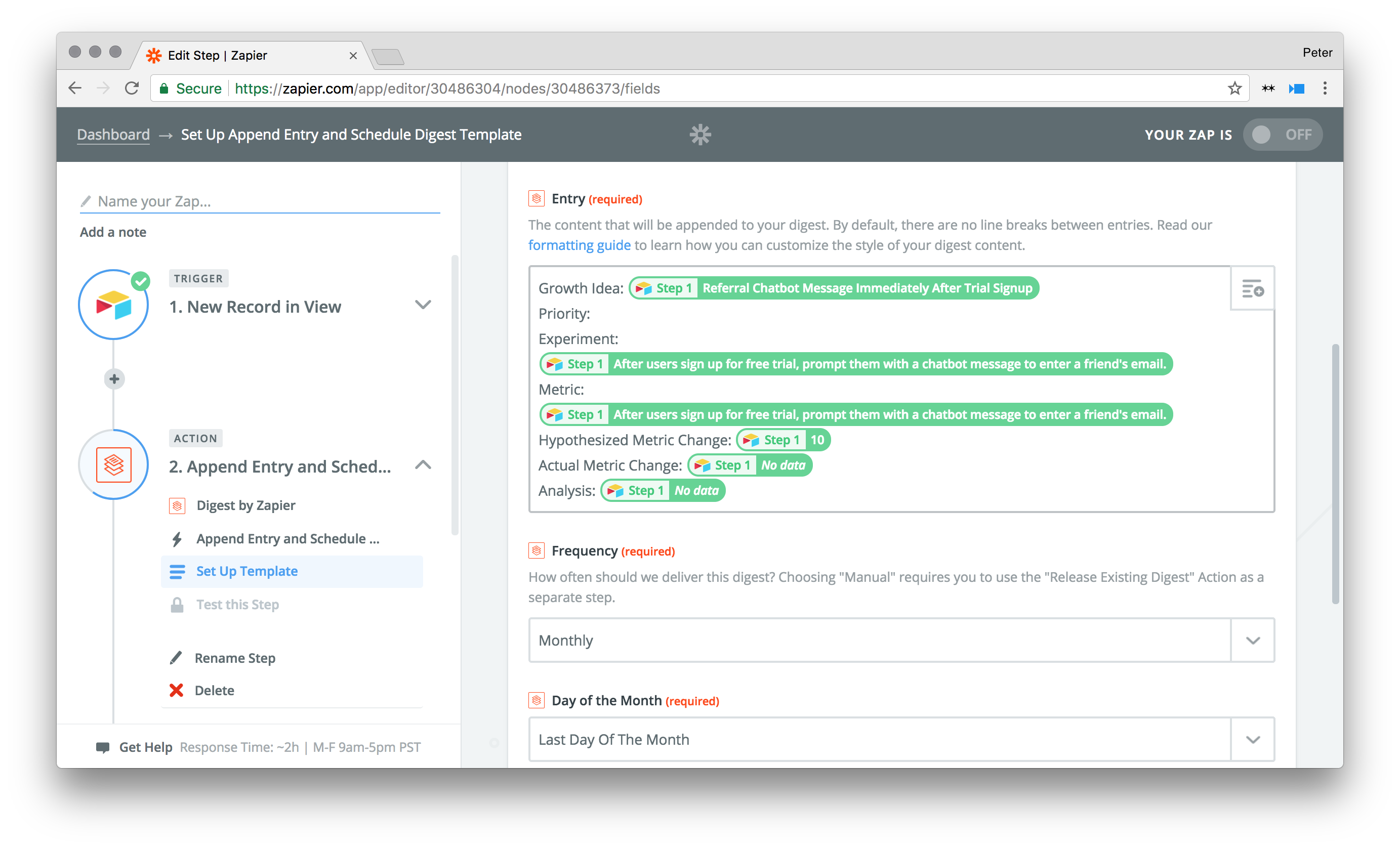Click the blue extension icon in toolbar

[x=1296, y=89]
